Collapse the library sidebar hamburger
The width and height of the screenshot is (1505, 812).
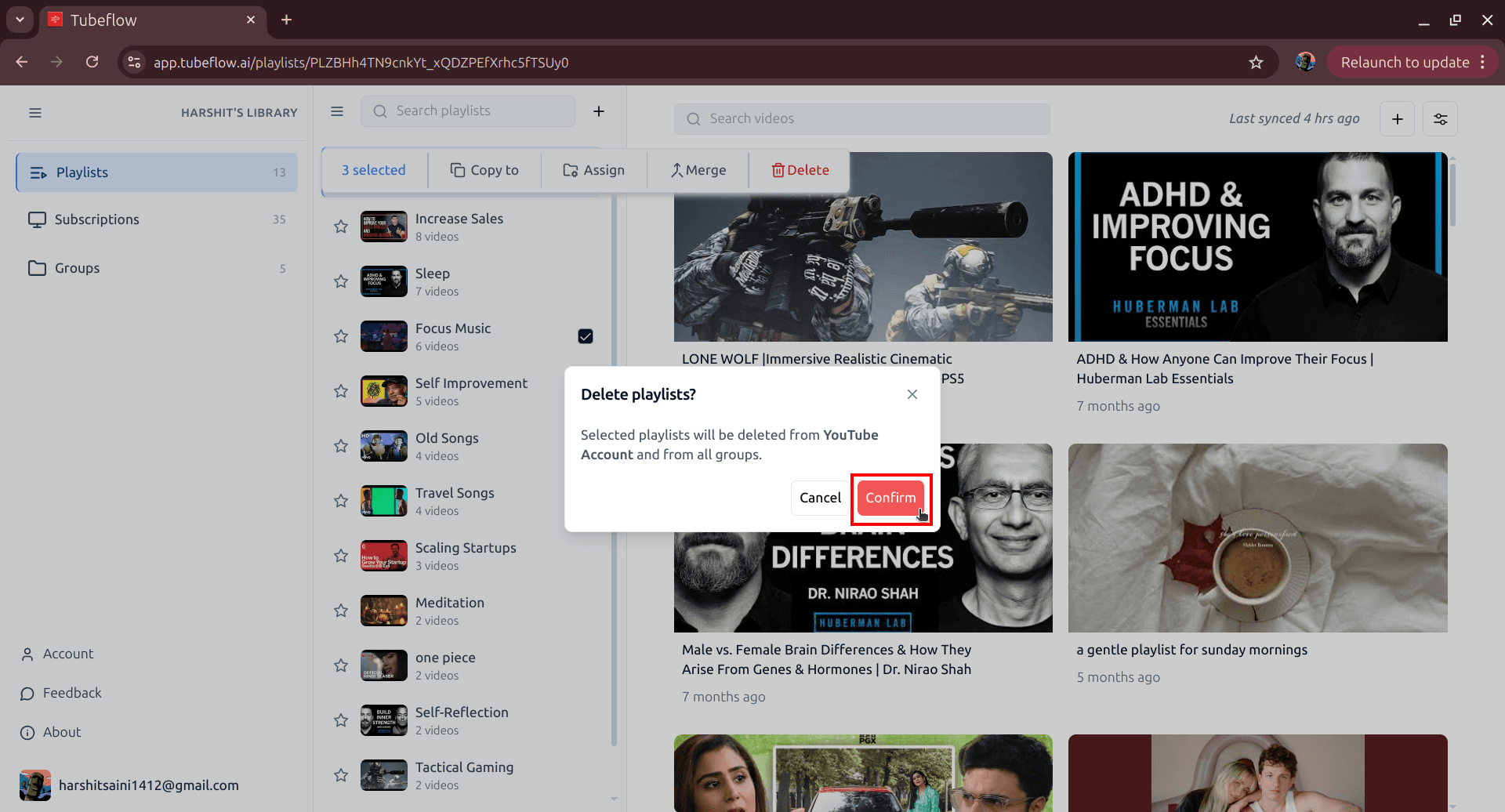tap(34, 112)
